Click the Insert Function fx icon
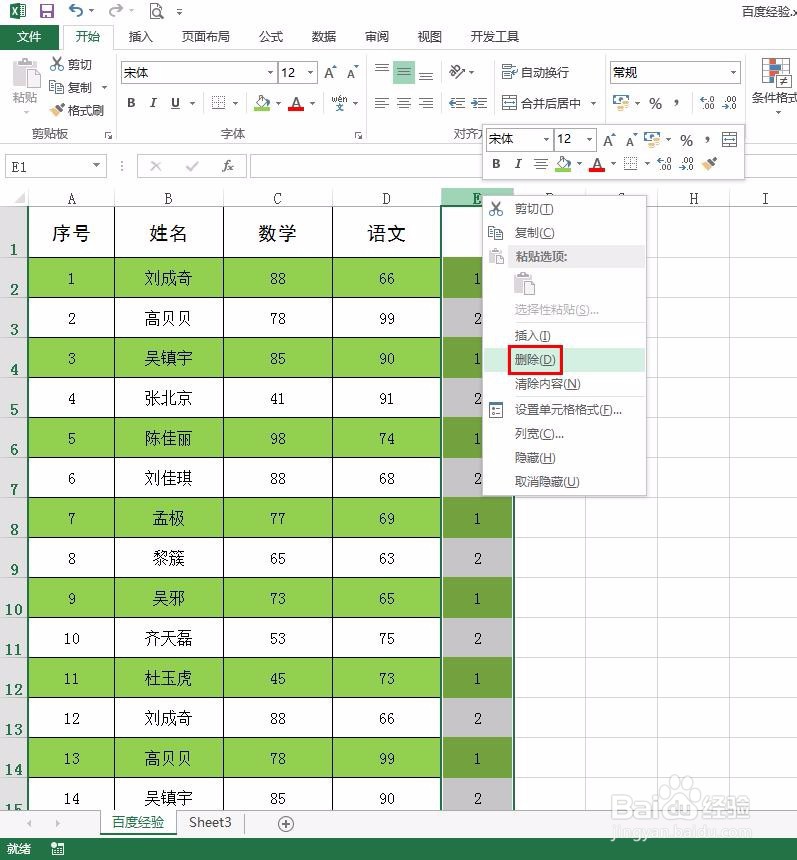 (x=228, y=166)
